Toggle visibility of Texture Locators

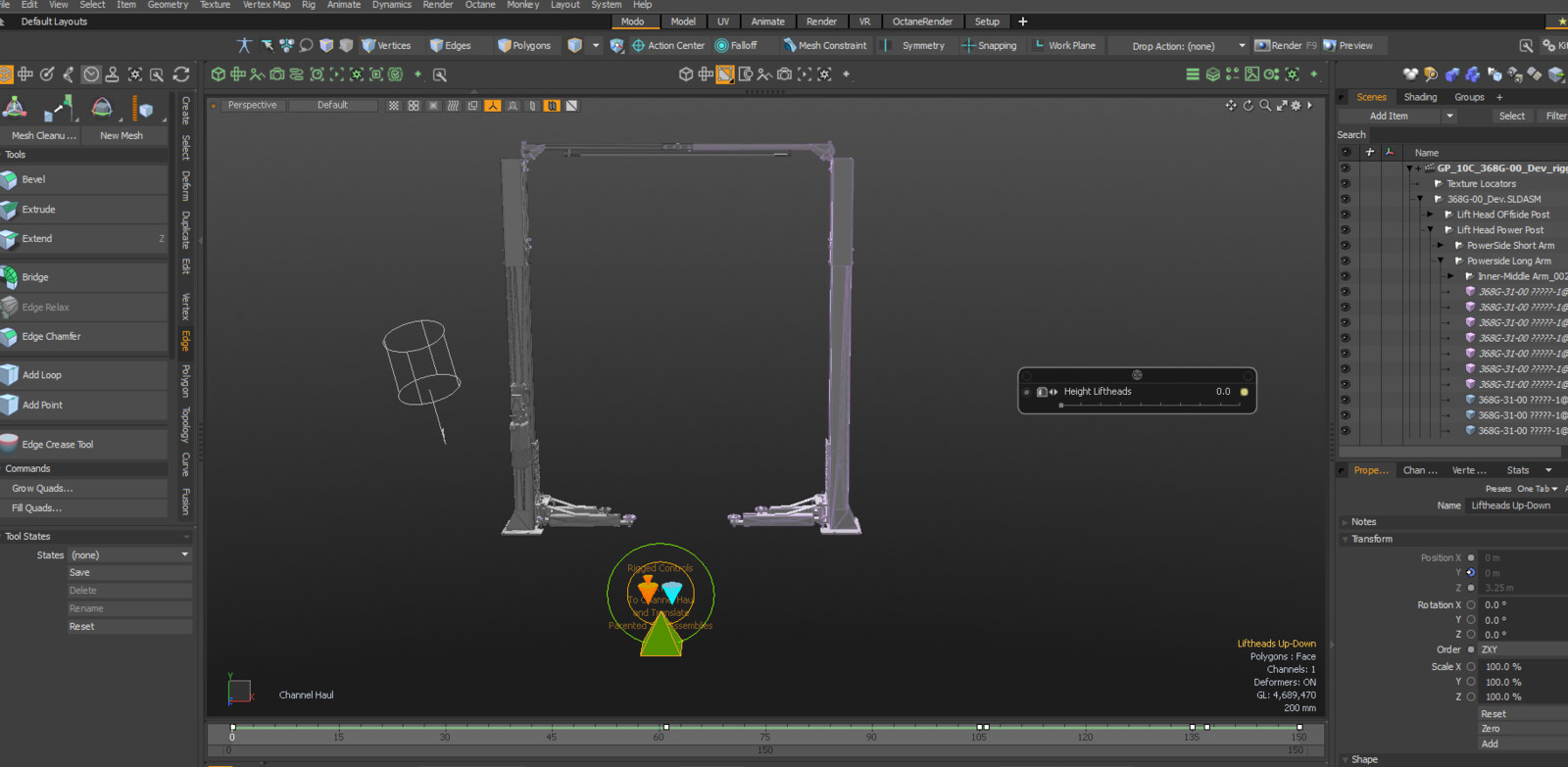[1345, 183]
